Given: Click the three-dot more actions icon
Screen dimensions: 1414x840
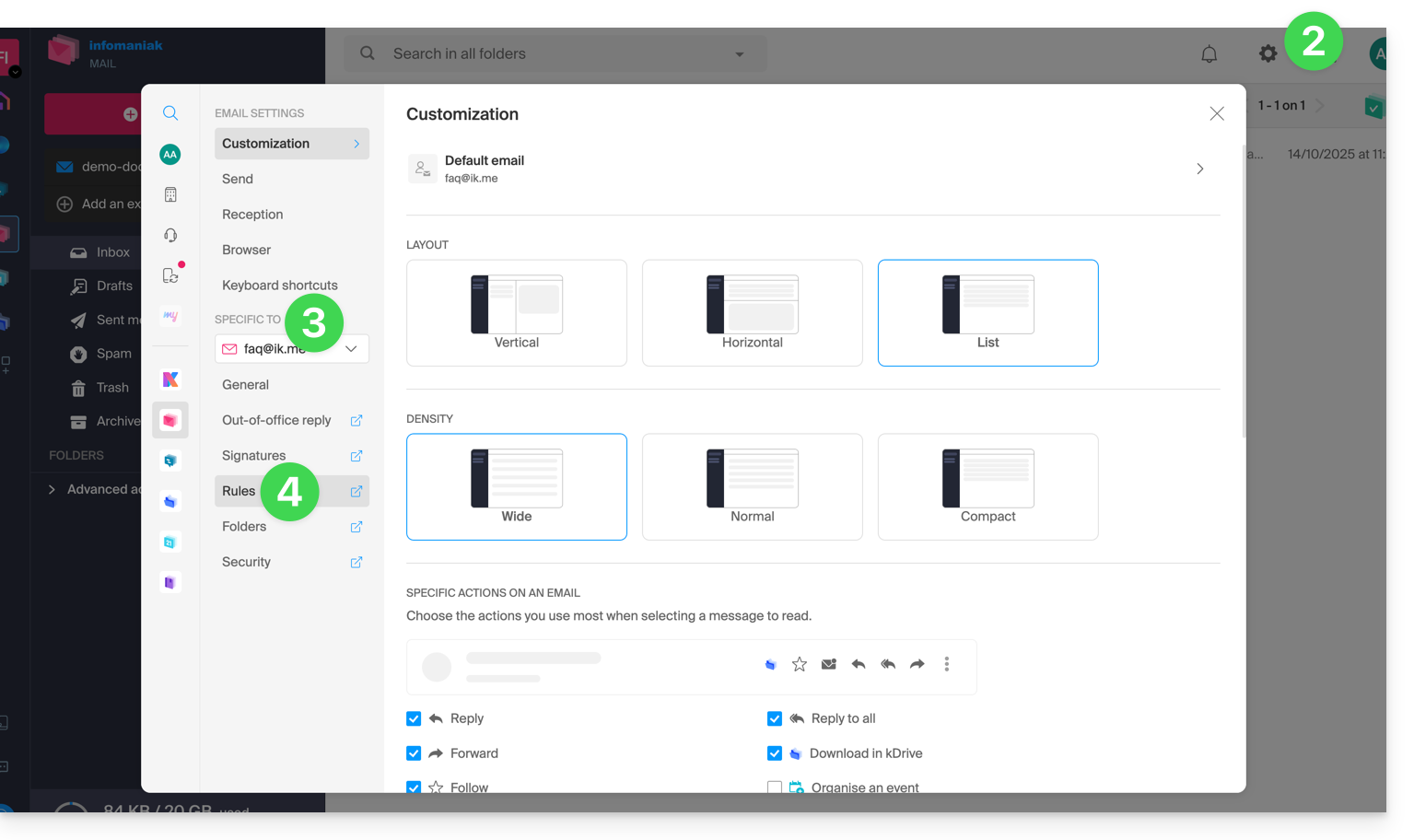Looking at the screenshot, I should click(x=946, y=664).
